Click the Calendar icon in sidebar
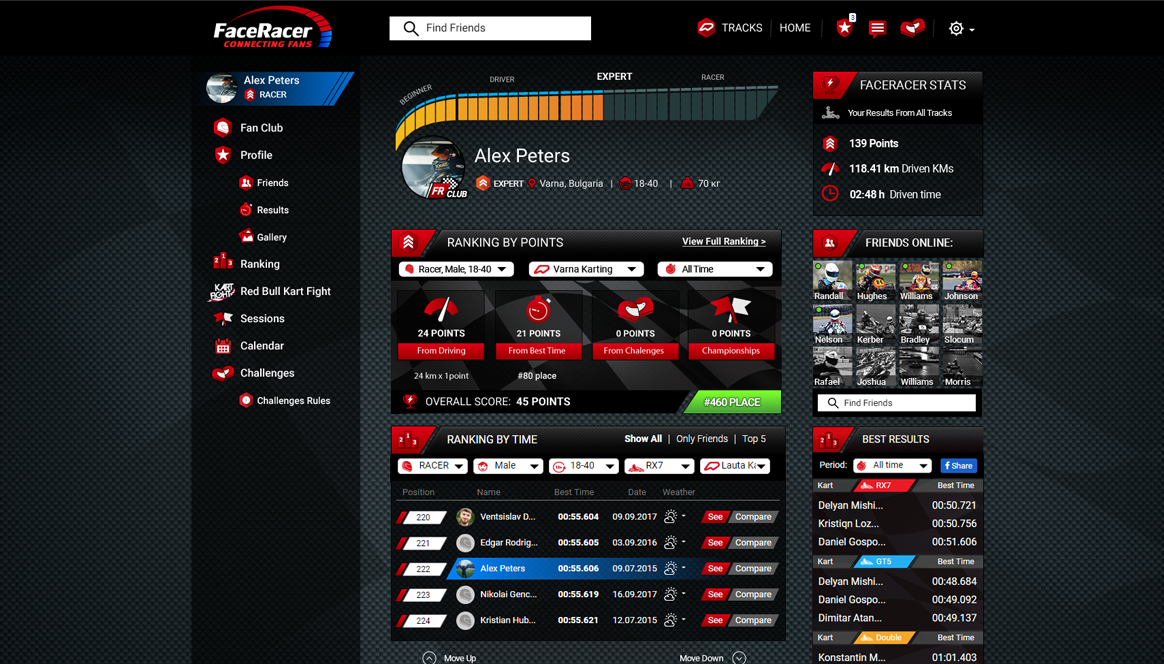 click(223, 346)
